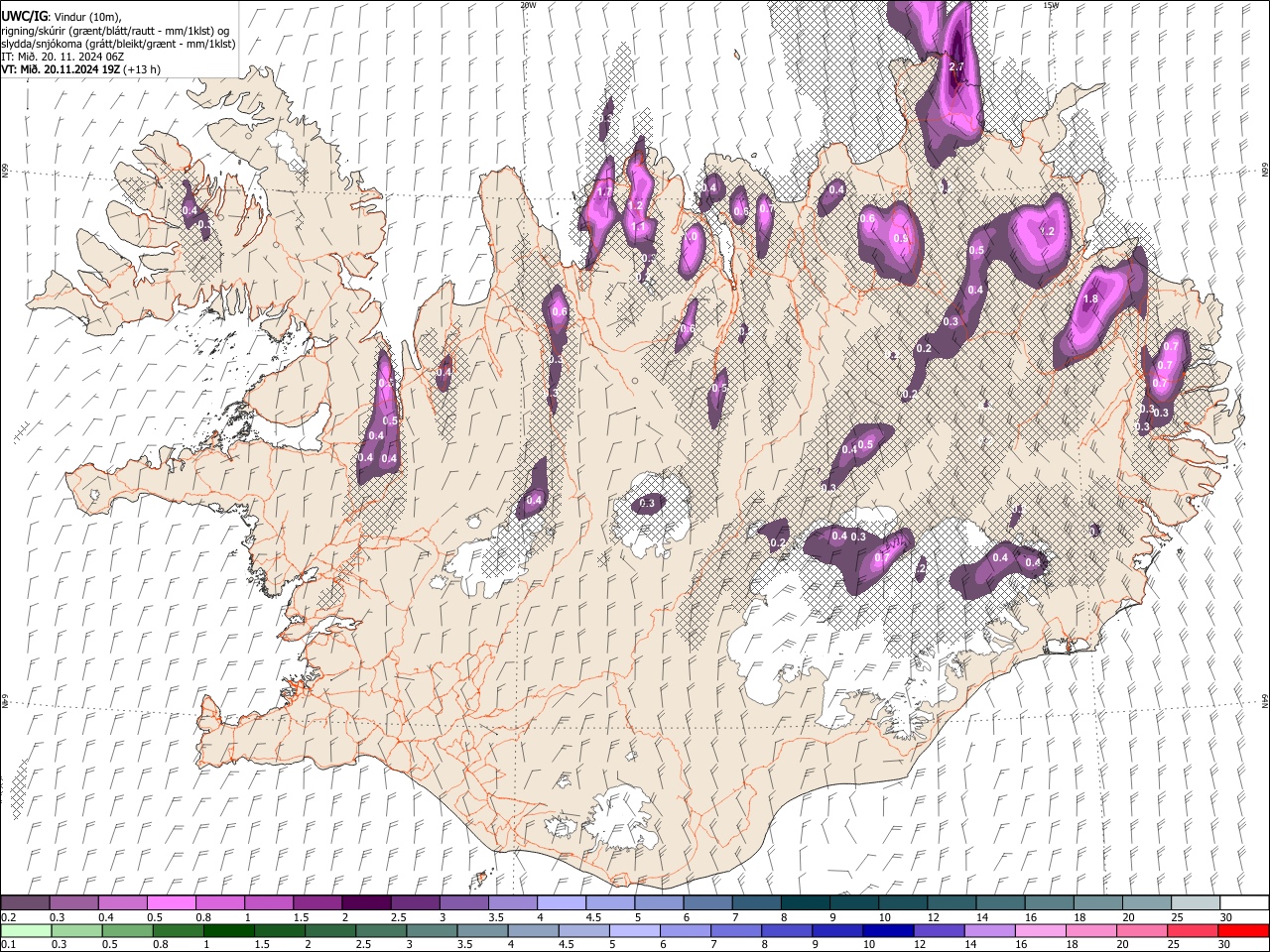Click the 1.1 precipitation value on the map
The width and height of the screenshot is (1270, 952).
pos(639,227)
